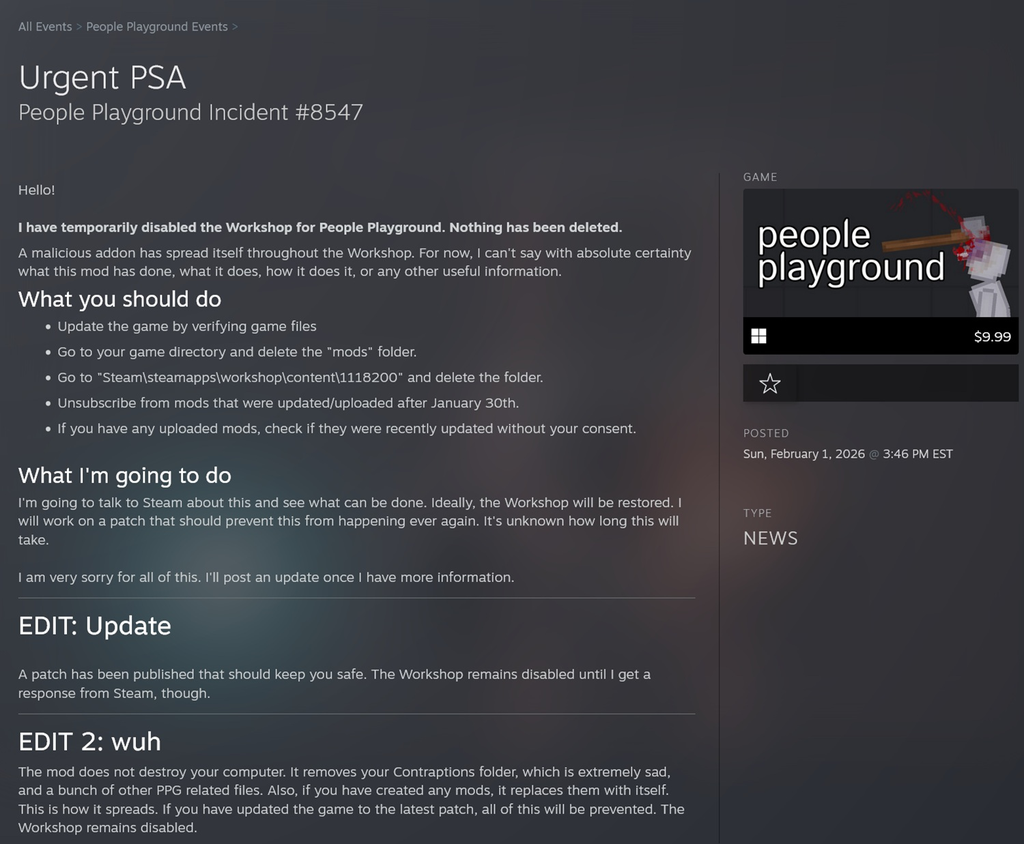Click the NEWS type label
The height and width of the screenshot is (844, 1024).
coord(769,538)
